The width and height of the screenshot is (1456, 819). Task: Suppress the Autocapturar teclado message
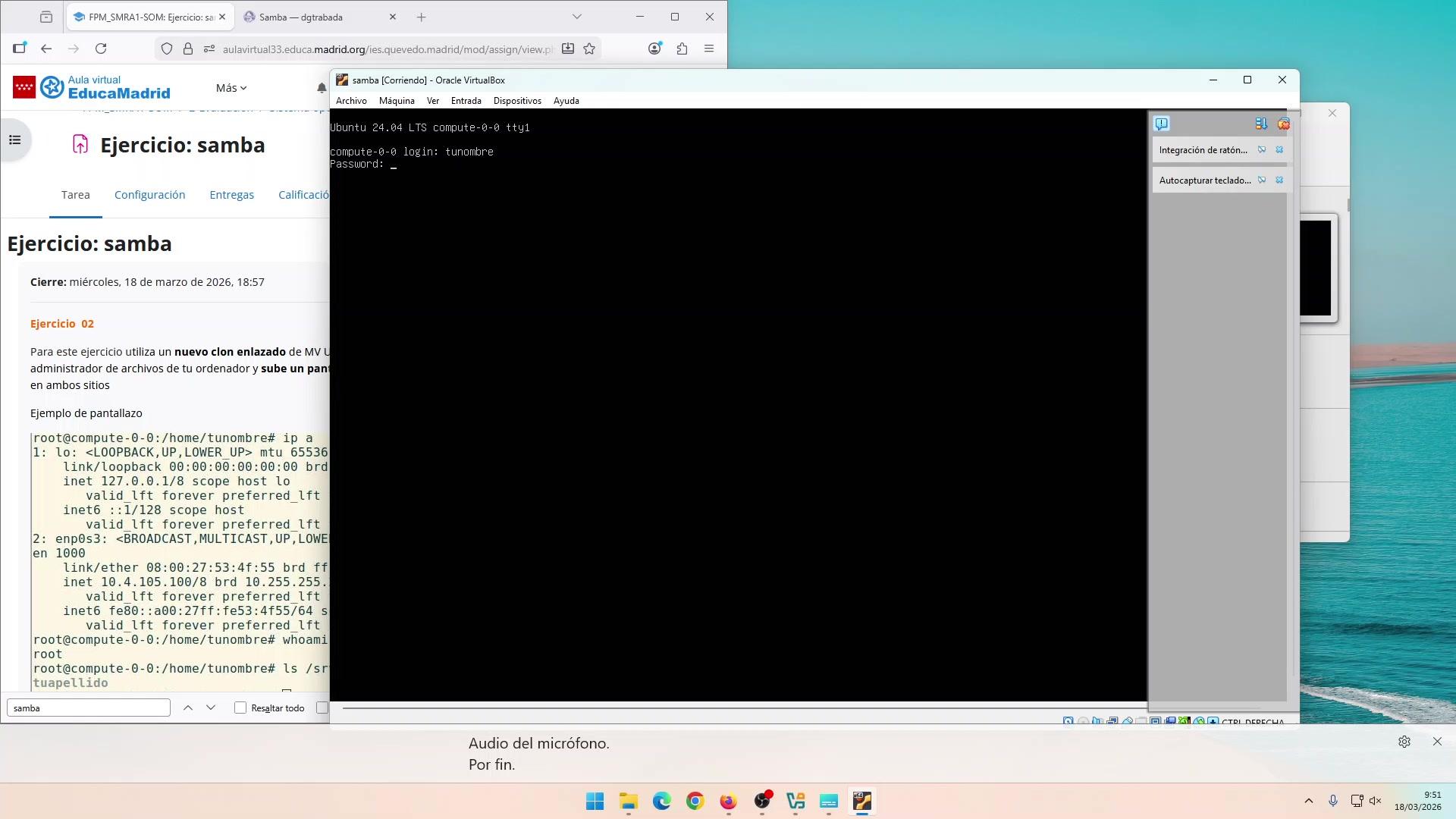coord(1262,180)
